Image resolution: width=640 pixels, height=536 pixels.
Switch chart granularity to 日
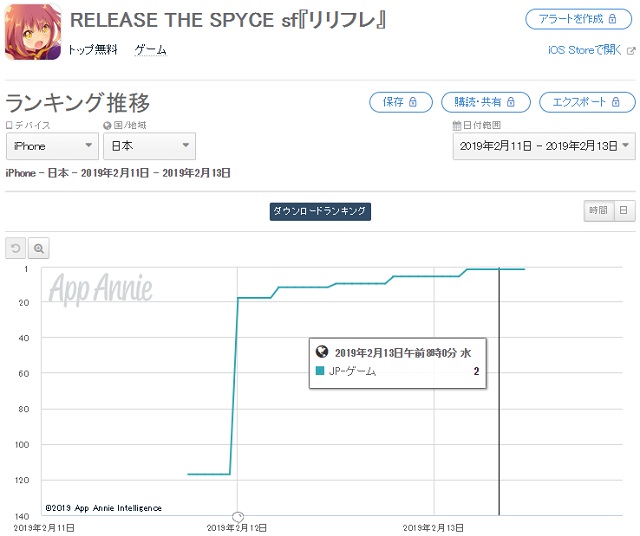[624, 211]
